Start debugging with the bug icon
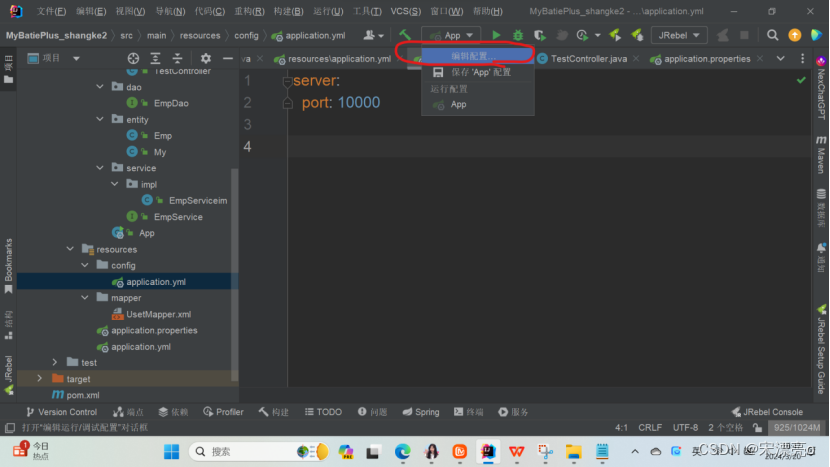 [x=518, y=35]
